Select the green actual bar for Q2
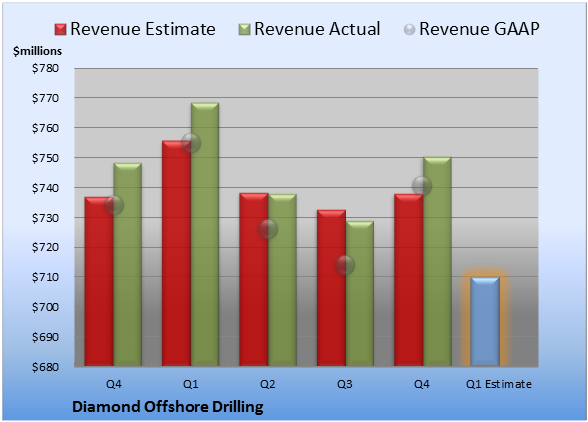This screenshot has width=588, height=422. [282, 280]
